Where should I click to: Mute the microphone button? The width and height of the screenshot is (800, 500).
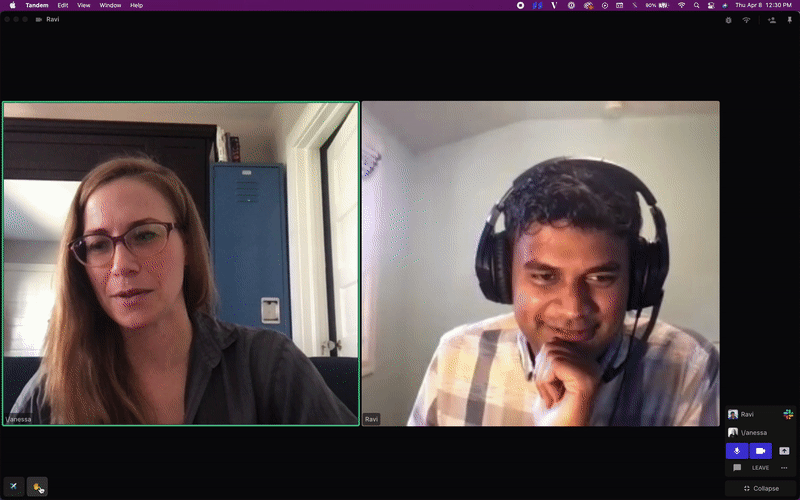(x=736, y=451)
